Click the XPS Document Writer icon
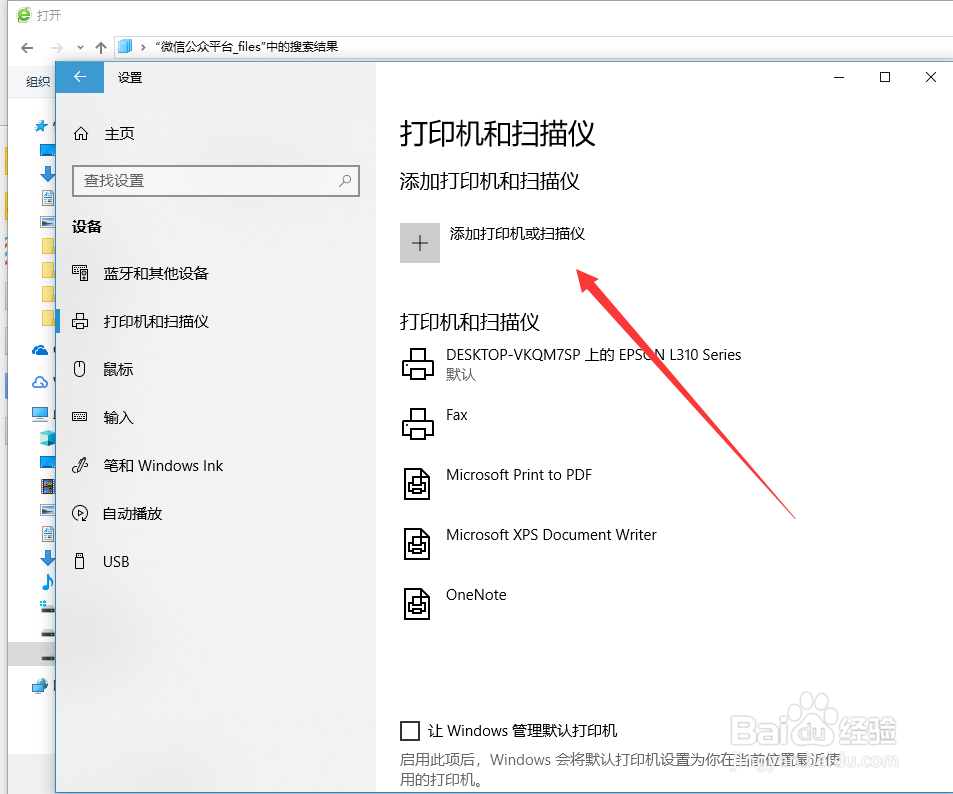Viewport: 953px width, 794px height. point(417,544)
